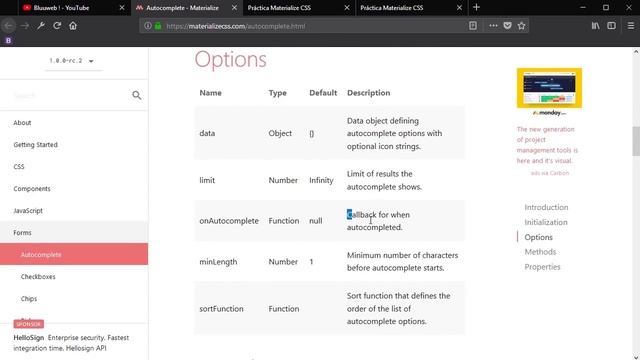Expand the Components sidebar section
The height and width of the screenshot is (360, 640).
(x=74, y=189)
